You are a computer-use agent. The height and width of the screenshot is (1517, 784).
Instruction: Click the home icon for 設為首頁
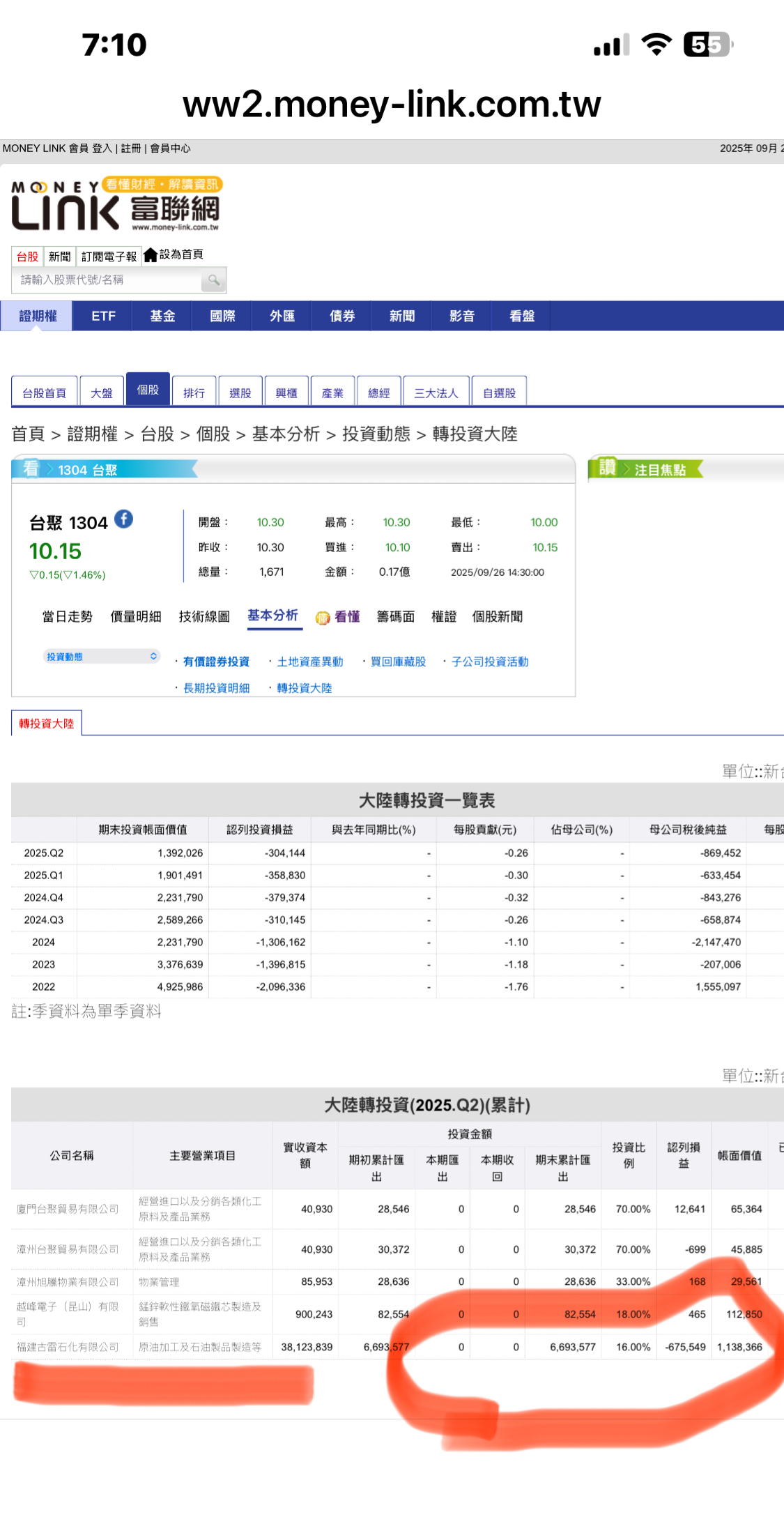point(151,256)
